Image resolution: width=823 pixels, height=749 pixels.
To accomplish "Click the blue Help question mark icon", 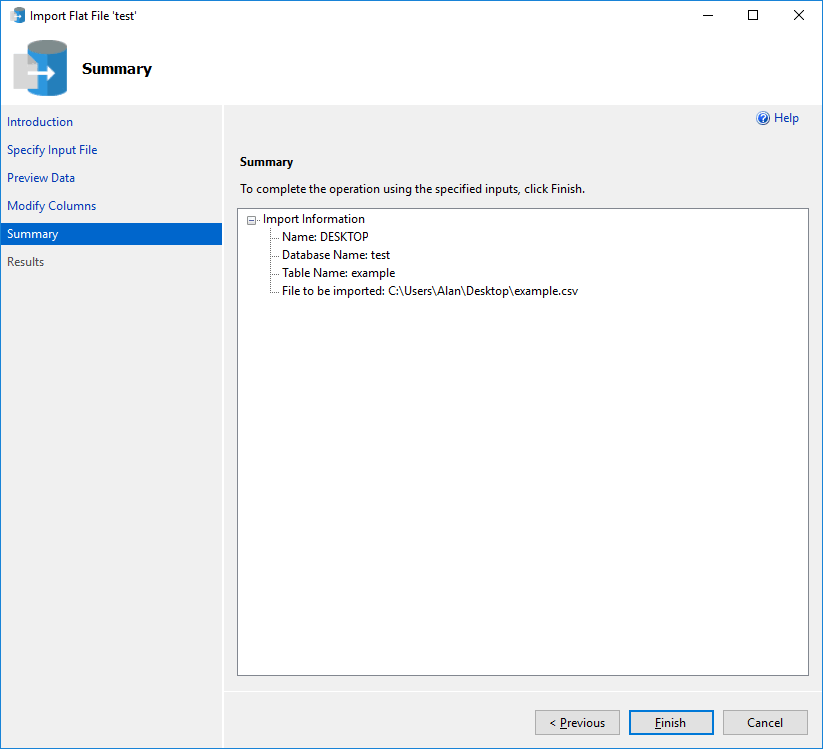I will click(x=761, y=118).
